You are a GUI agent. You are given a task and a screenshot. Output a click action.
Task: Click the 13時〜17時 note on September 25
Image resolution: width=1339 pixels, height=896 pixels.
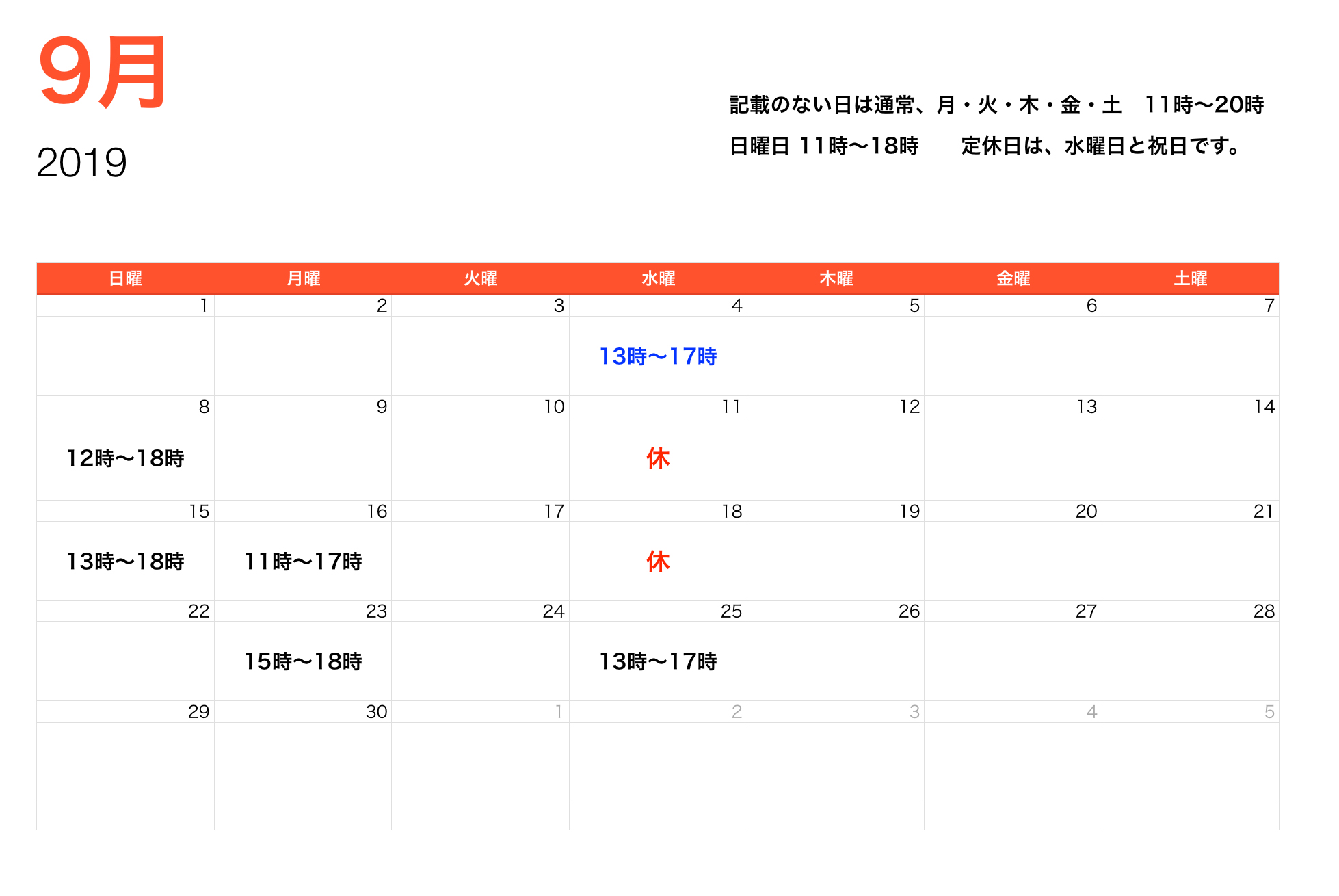point(658,661)
